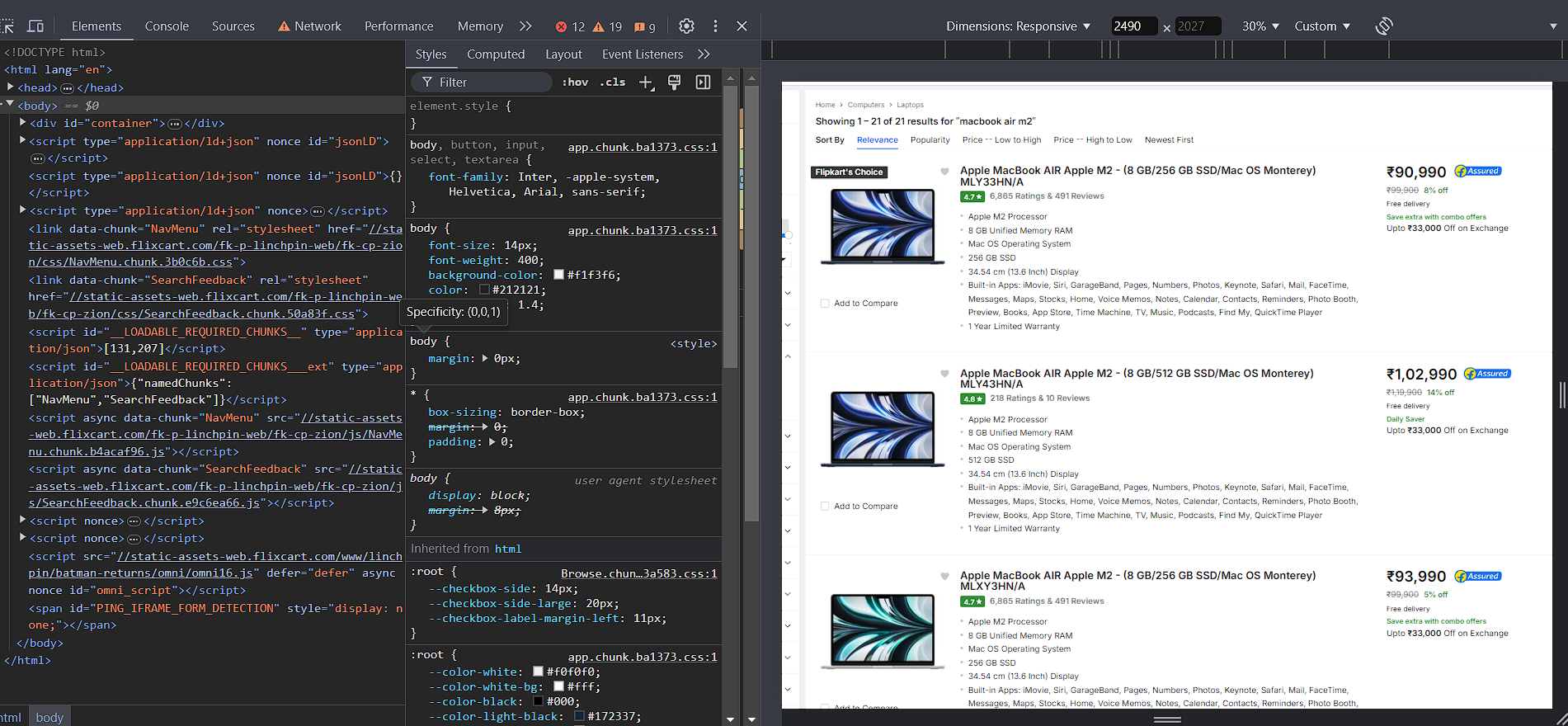This screenshot has height=726, width=1568.
Task: Check Add to Compare for MLY33HN/A MacBook
Action: coord(825,304)
